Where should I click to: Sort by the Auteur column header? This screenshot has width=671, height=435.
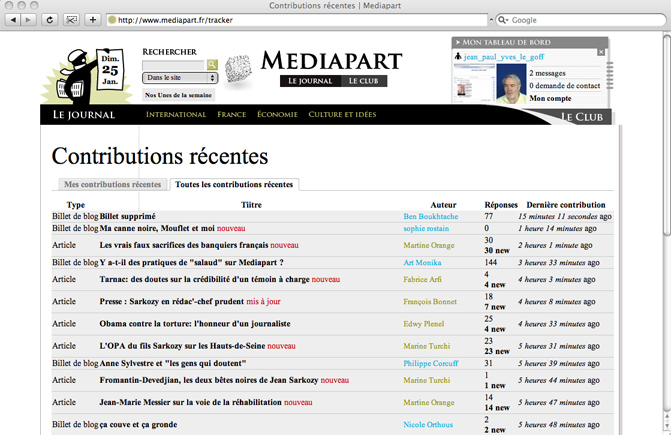(x=443, y=205)
